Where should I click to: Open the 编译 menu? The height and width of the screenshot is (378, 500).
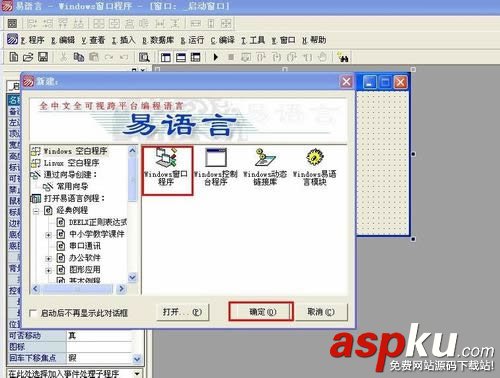(x=223, y=40)
